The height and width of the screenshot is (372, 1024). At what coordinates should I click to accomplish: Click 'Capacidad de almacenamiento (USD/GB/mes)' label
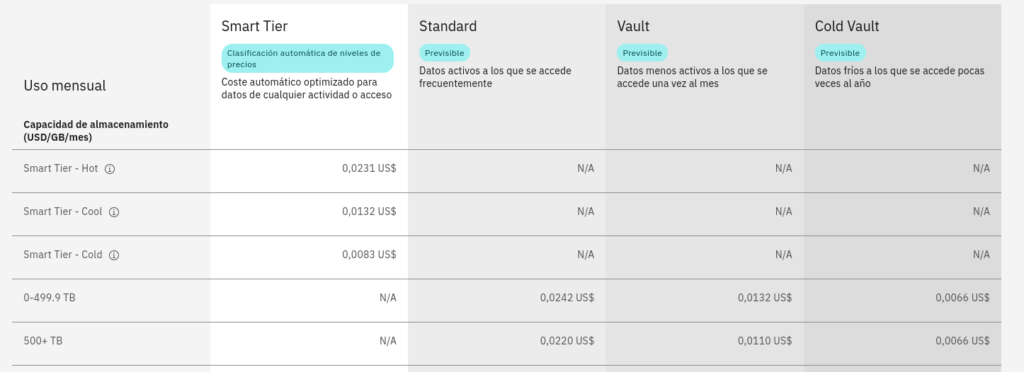click(x=96, y=131)
